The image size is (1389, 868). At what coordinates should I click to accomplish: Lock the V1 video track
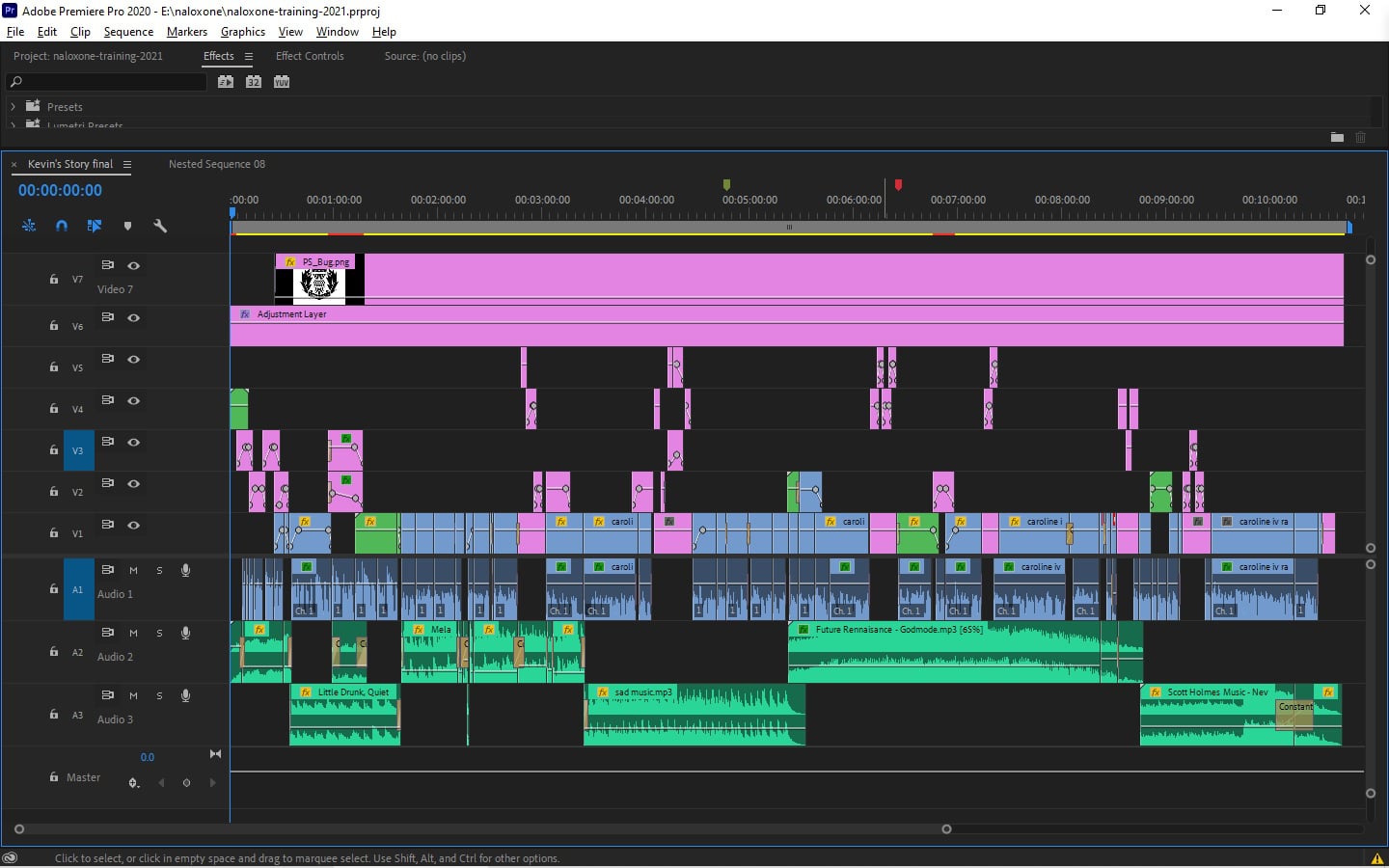[54, 533]
